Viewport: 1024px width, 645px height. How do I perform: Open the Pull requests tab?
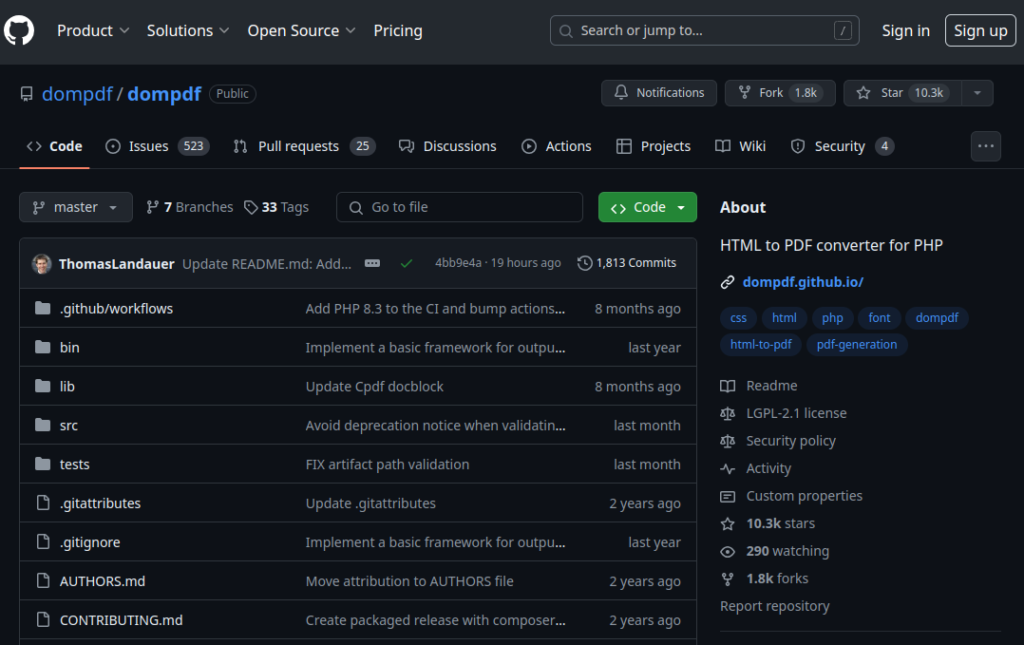[x=304, y=146]
